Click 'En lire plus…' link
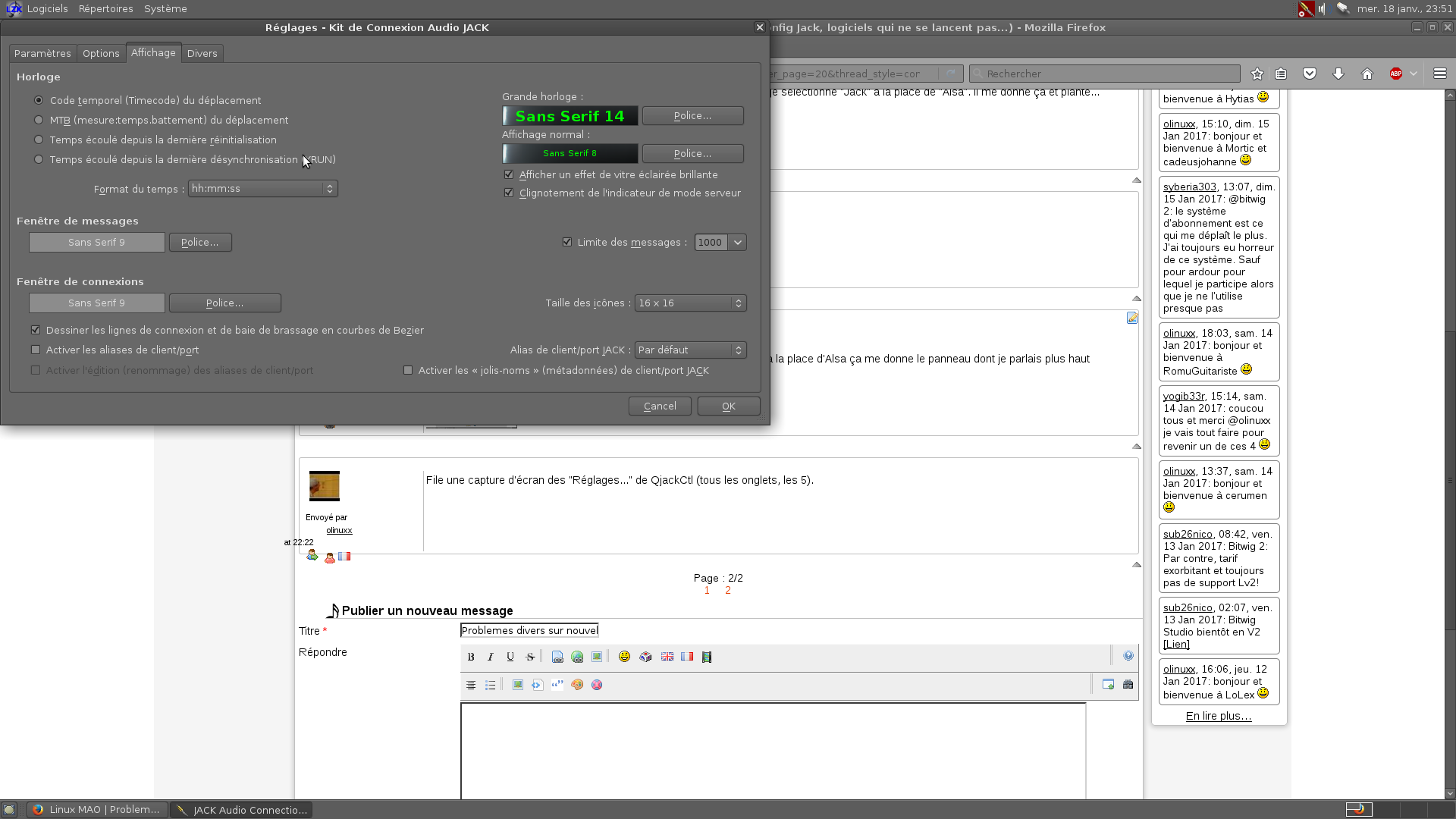Viewport: 1456px width, 819px height. (x=1218, y=716)
